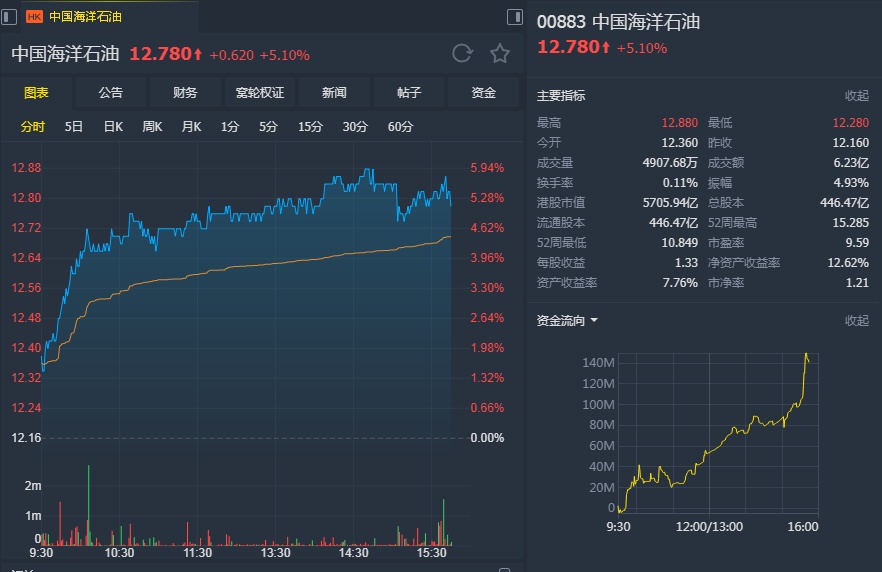Select the 5日 chart period
Image resolution: width=882 pixels, height=572 pixels.
(74, 127)
